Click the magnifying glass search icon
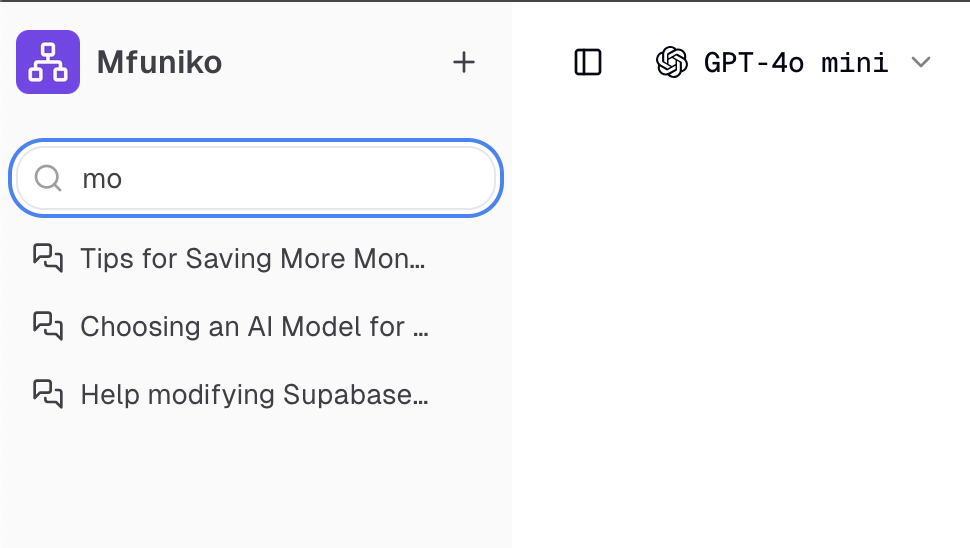The width and height of the screenshot is (970, 548). click(x=47, y=178)
